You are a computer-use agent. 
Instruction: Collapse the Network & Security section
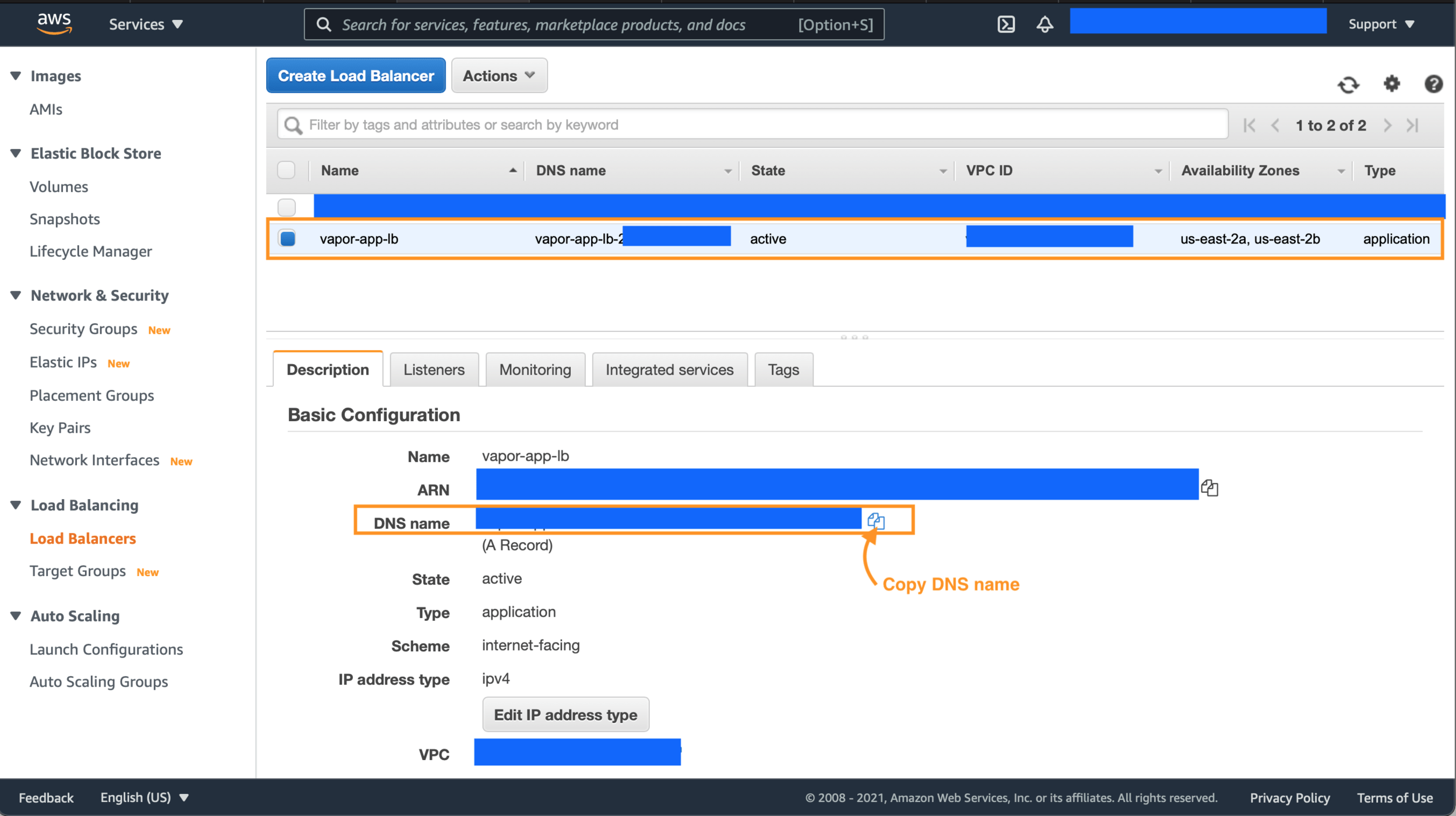click(16, 295)
